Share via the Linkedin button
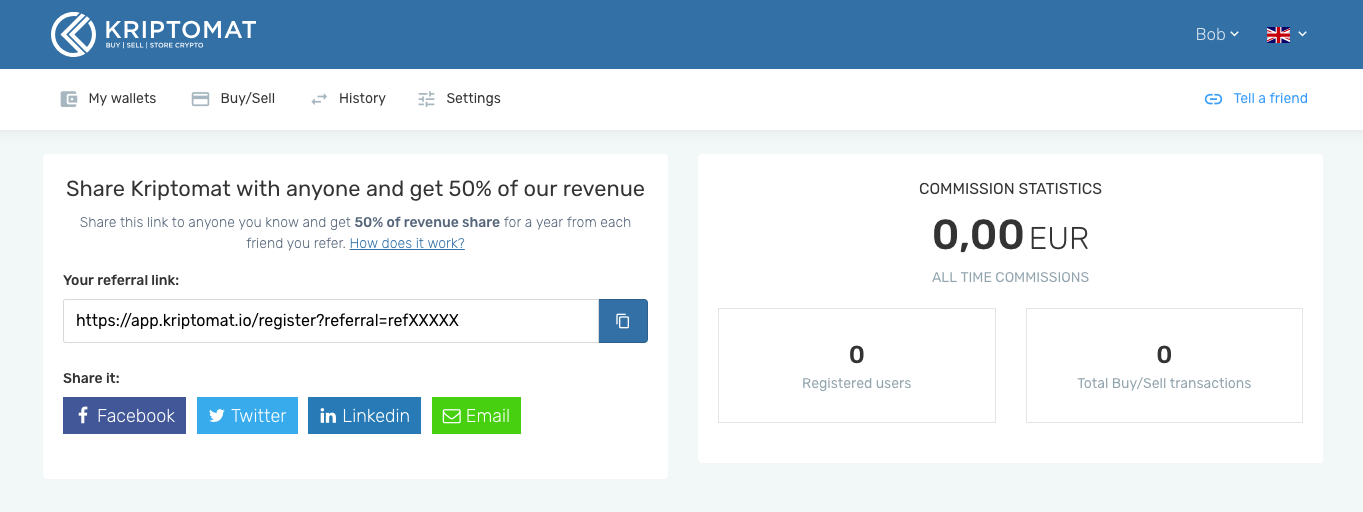Screen dimensions: 1363x512 click(364, 416)
